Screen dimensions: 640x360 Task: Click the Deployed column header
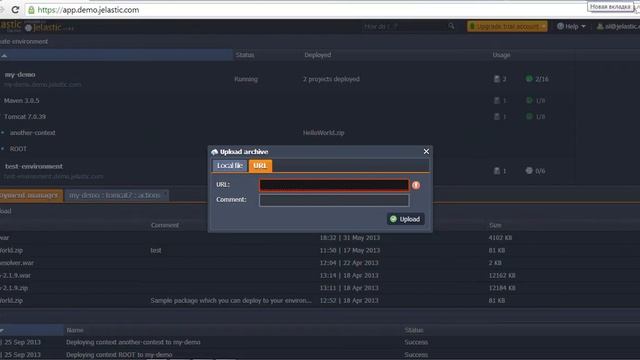click(x=318, y=55)
